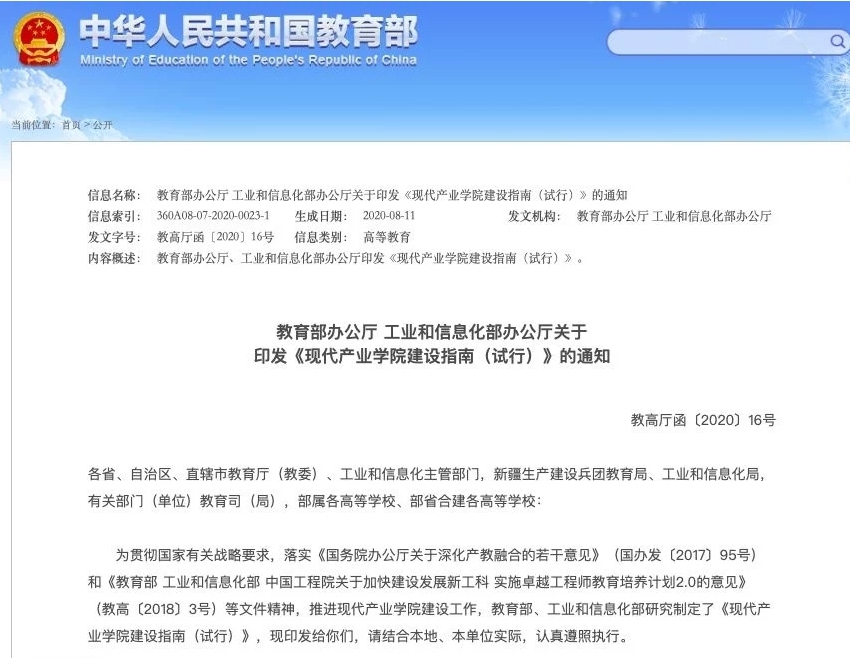Click the 发文机构 label
Image resolution: width=850 pixels, height=658 pixels.
point(534,216)
